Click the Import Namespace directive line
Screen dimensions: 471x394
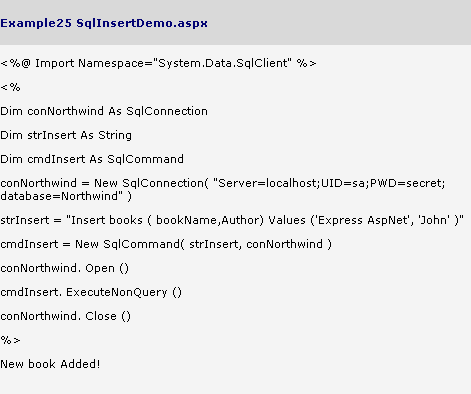click(158, 63)
